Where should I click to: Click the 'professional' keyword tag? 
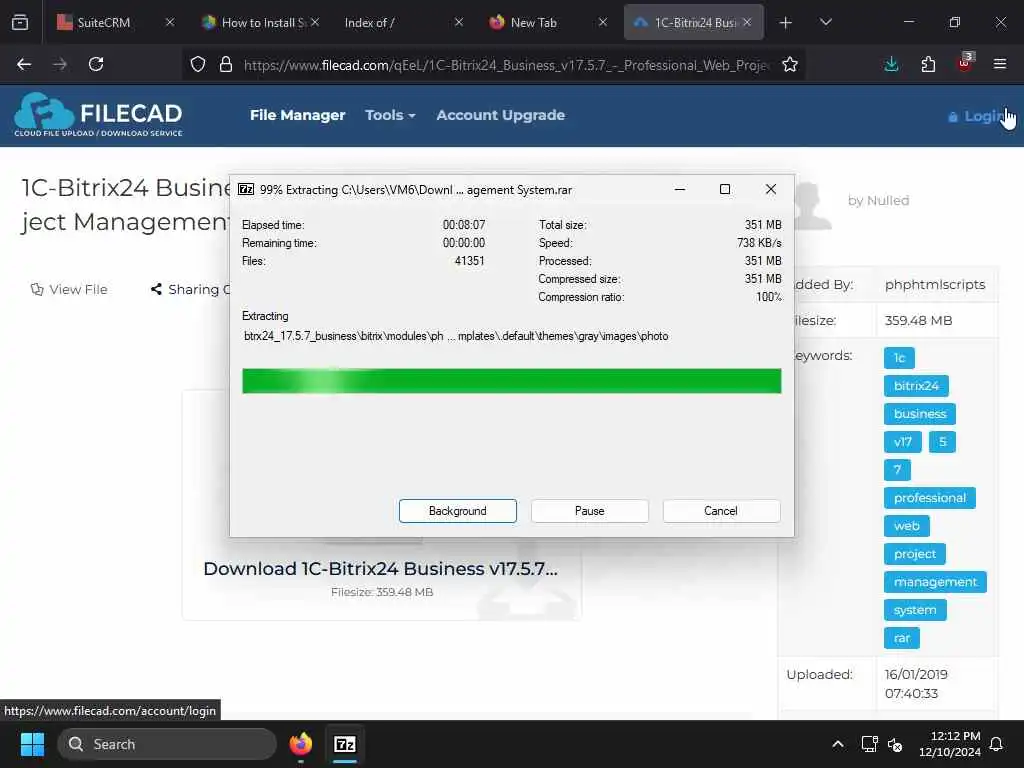930,498
